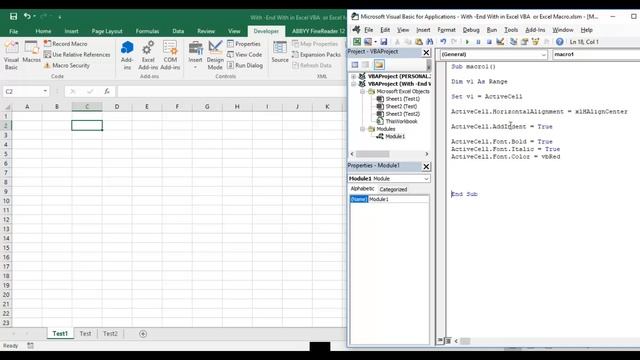Open Module1 Module dropdown in Properties
This screenshot has height=360, width=640.
click(426, 179)
